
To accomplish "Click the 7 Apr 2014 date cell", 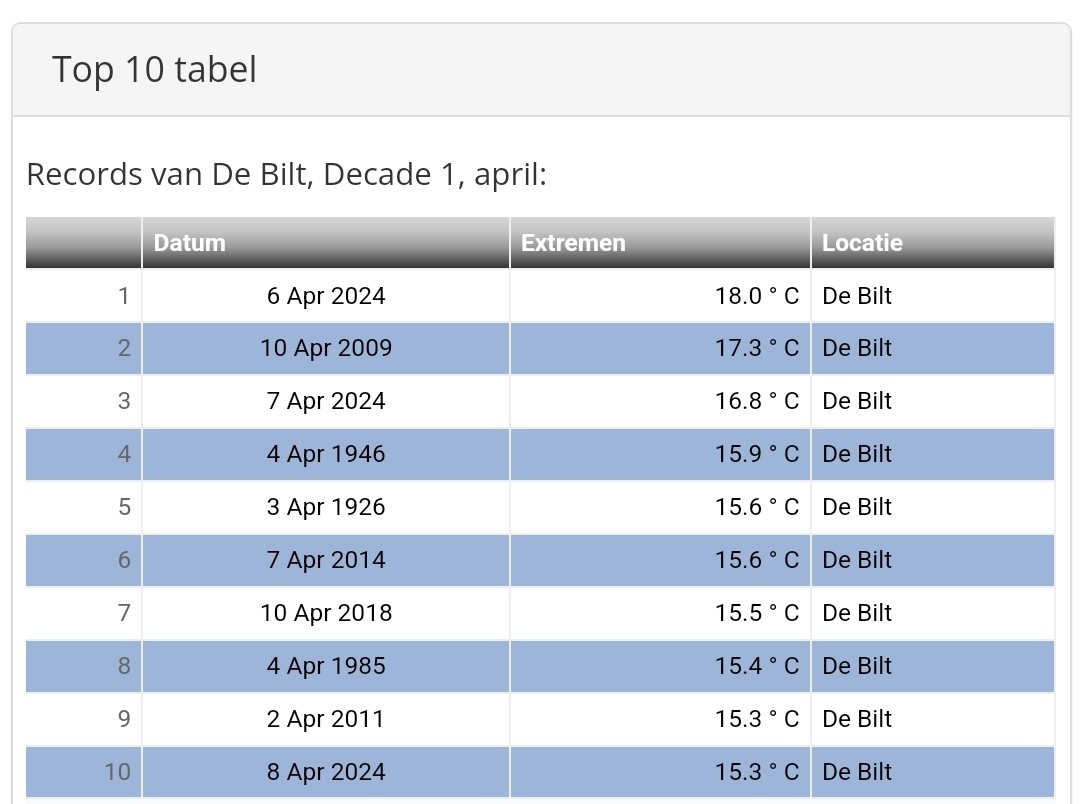I will (x=326, y=560).
